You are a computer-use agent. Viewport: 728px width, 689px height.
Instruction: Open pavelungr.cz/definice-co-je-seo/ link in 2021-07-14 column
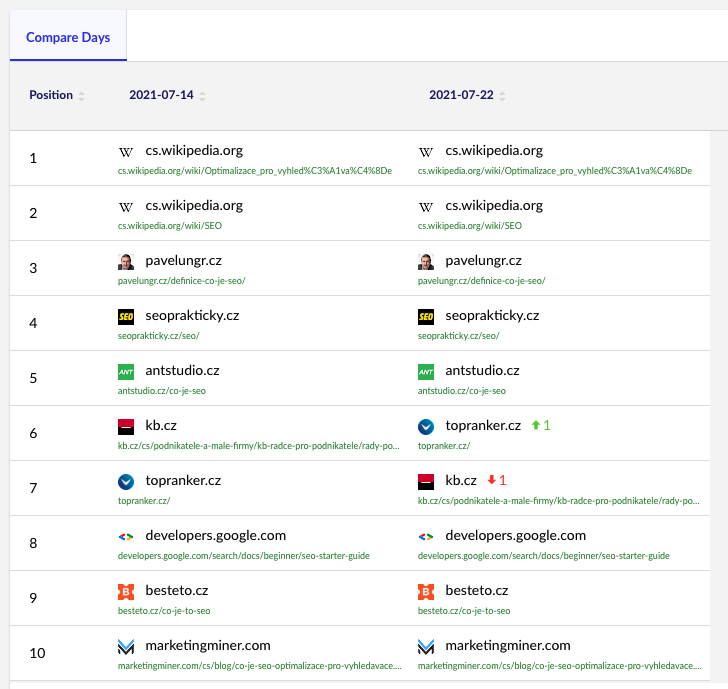point(182,281)
